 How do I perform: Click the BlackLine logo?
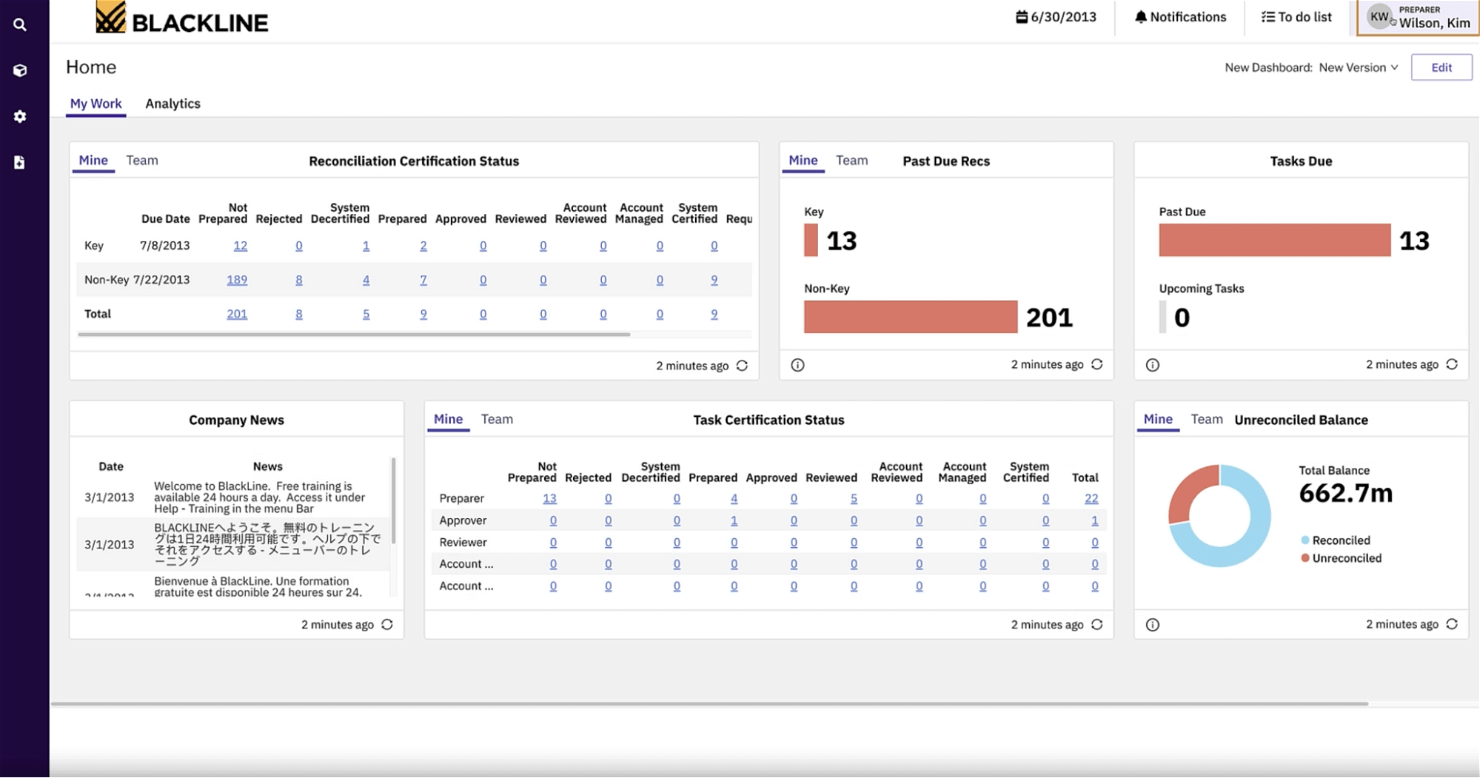(182, 18)
